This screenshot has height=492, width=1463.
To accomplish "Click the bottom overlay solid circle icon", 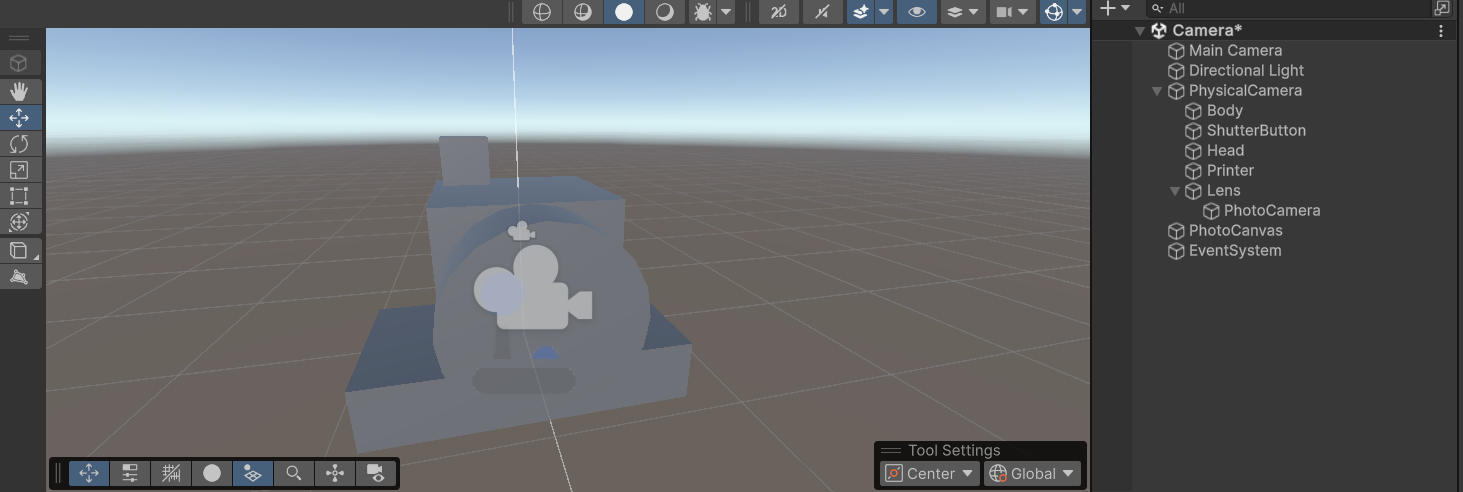I will [x=212, y=473].
